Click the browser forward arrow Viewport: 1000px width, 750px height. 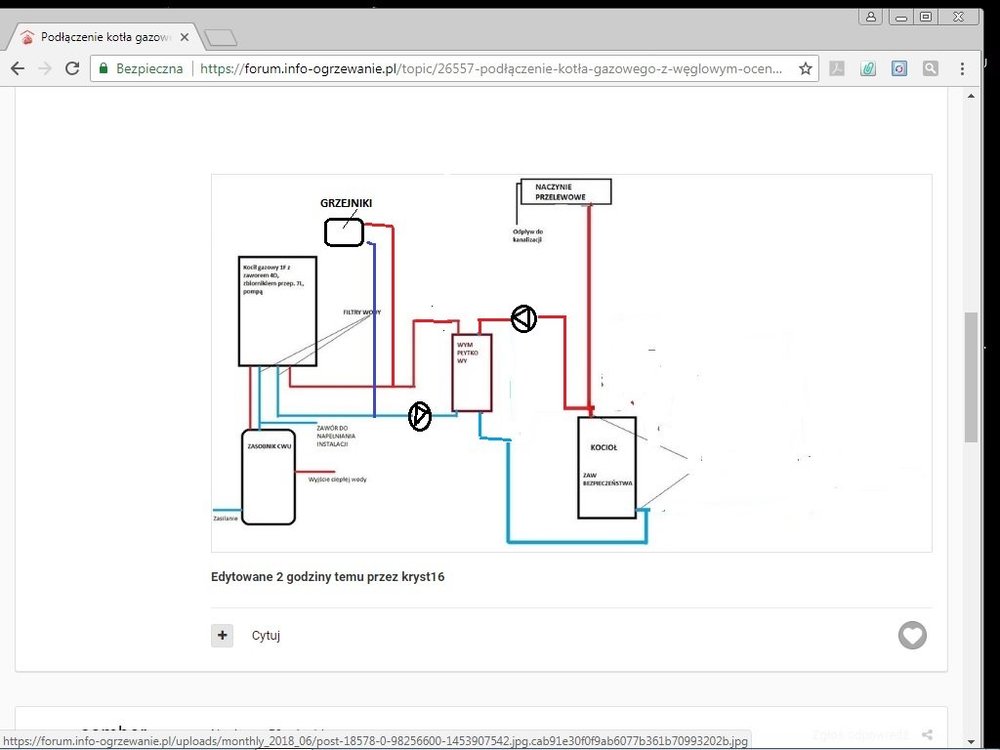45,69
